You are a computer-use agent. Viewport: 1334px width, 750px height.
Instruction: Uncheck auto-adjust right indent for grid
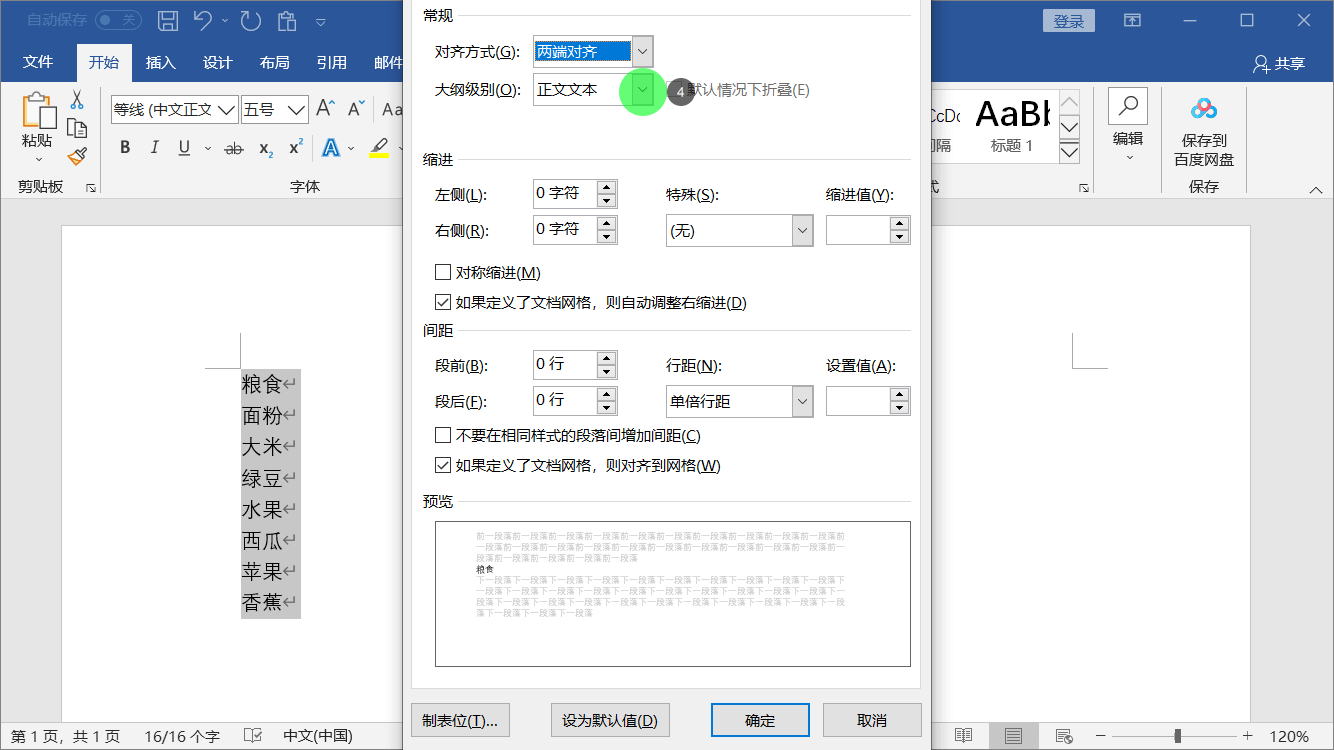pos(443,302)
